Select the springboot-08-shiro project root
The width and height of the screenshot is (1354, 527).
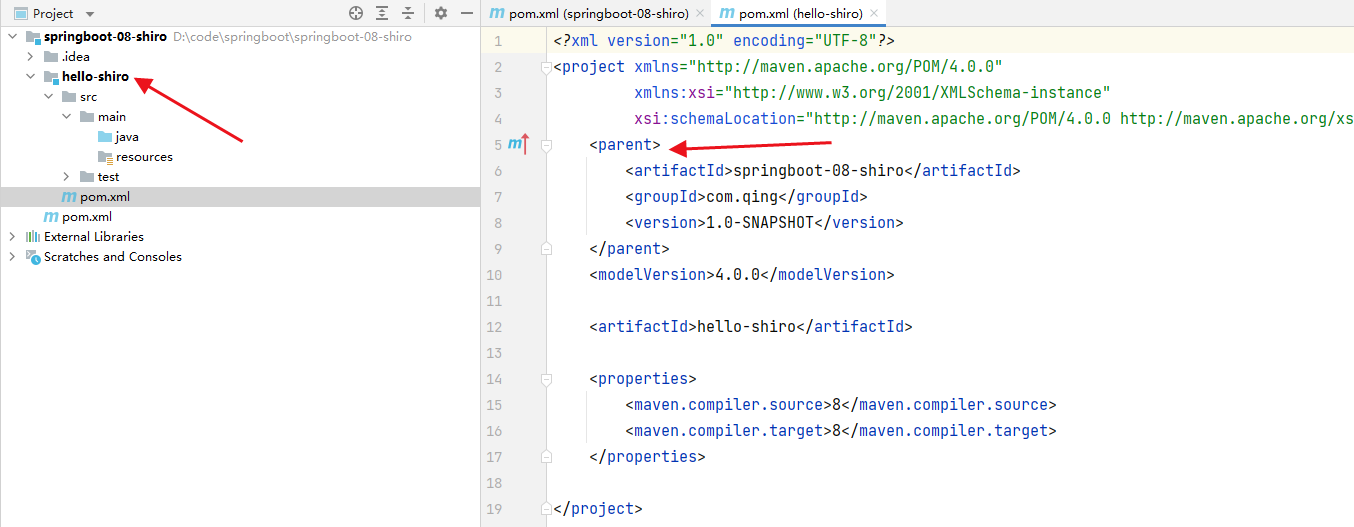point(105,37)
